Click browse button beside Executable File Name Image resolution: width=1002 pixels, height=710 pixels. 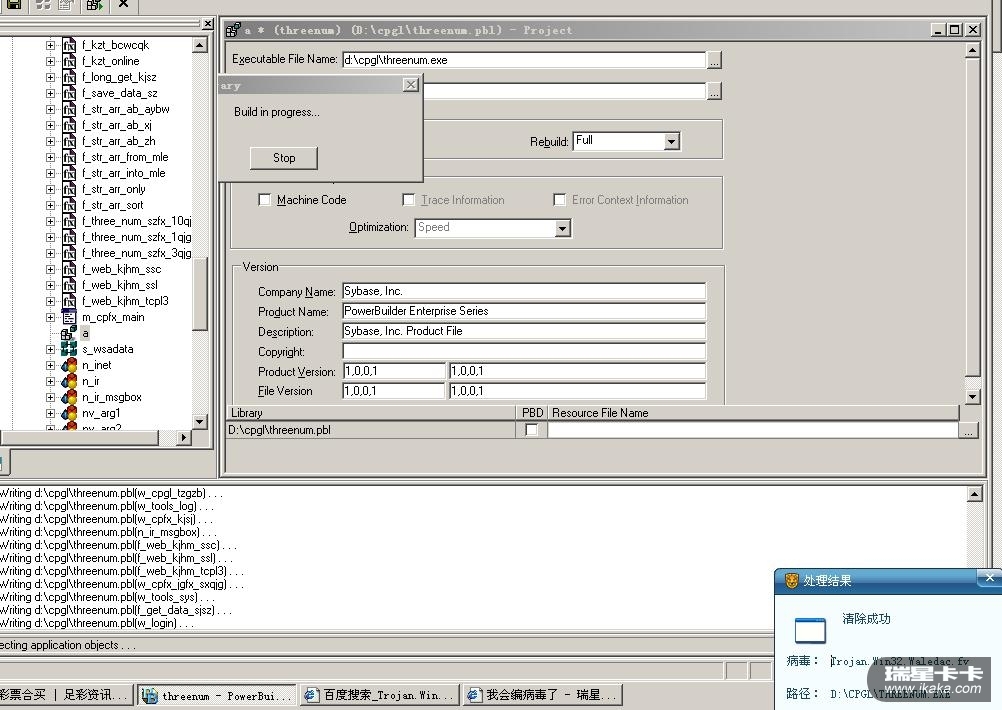(714, 60)
